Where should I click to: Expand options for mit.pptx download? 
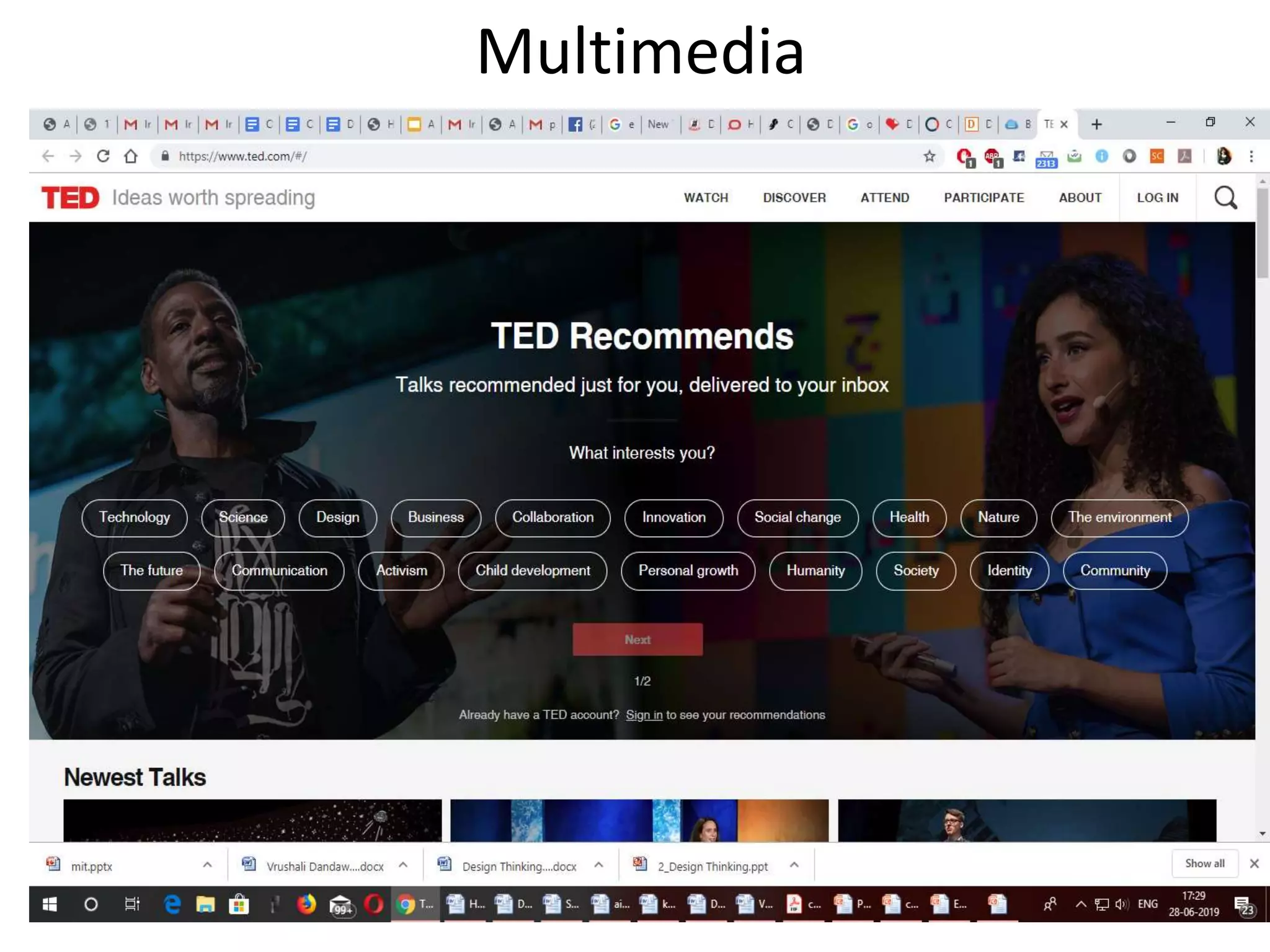(207, 865)
